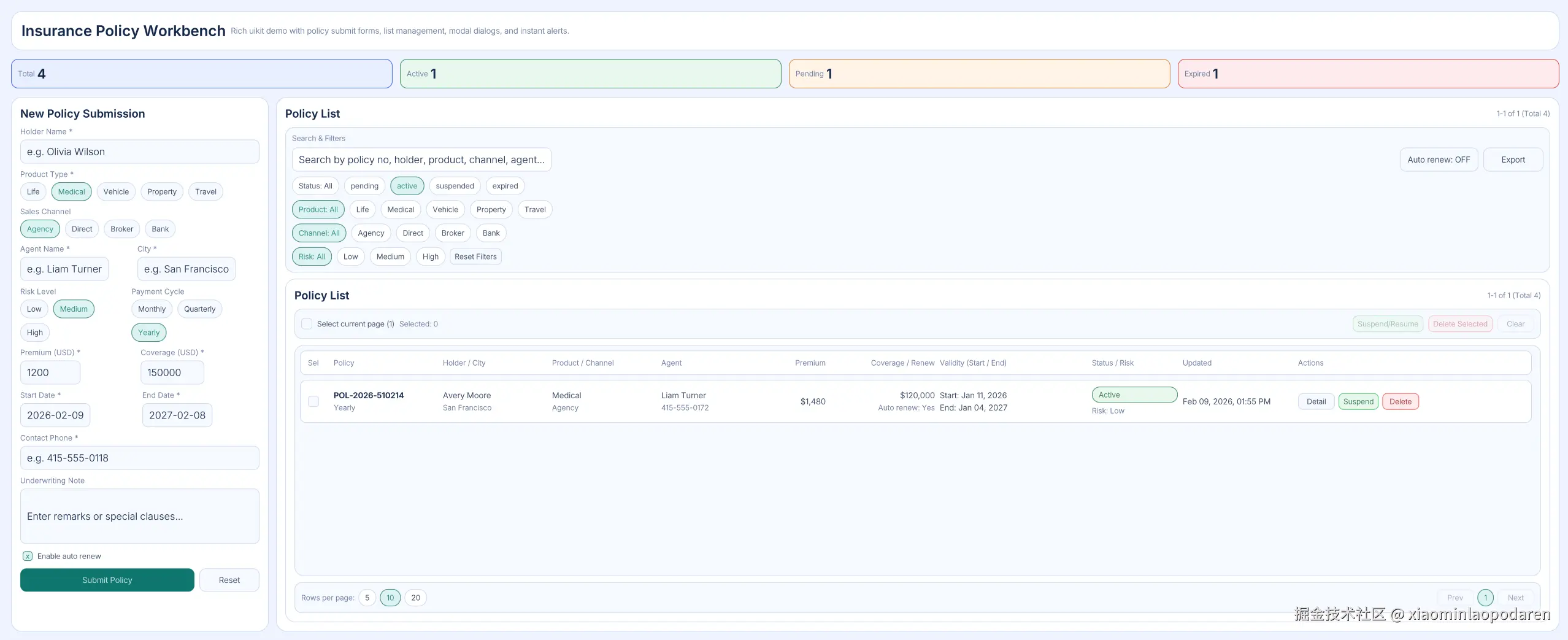Filter the list by pending status
The height and width of the screenshot is (640, 1568).
click(364, 186)
